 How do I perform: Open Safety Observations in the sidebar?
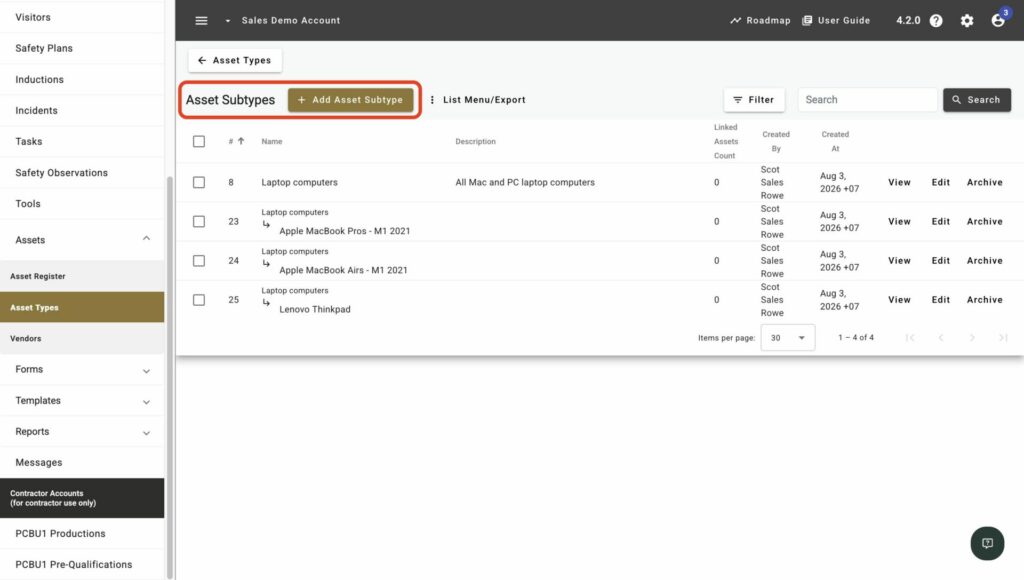tap(82, 172)
